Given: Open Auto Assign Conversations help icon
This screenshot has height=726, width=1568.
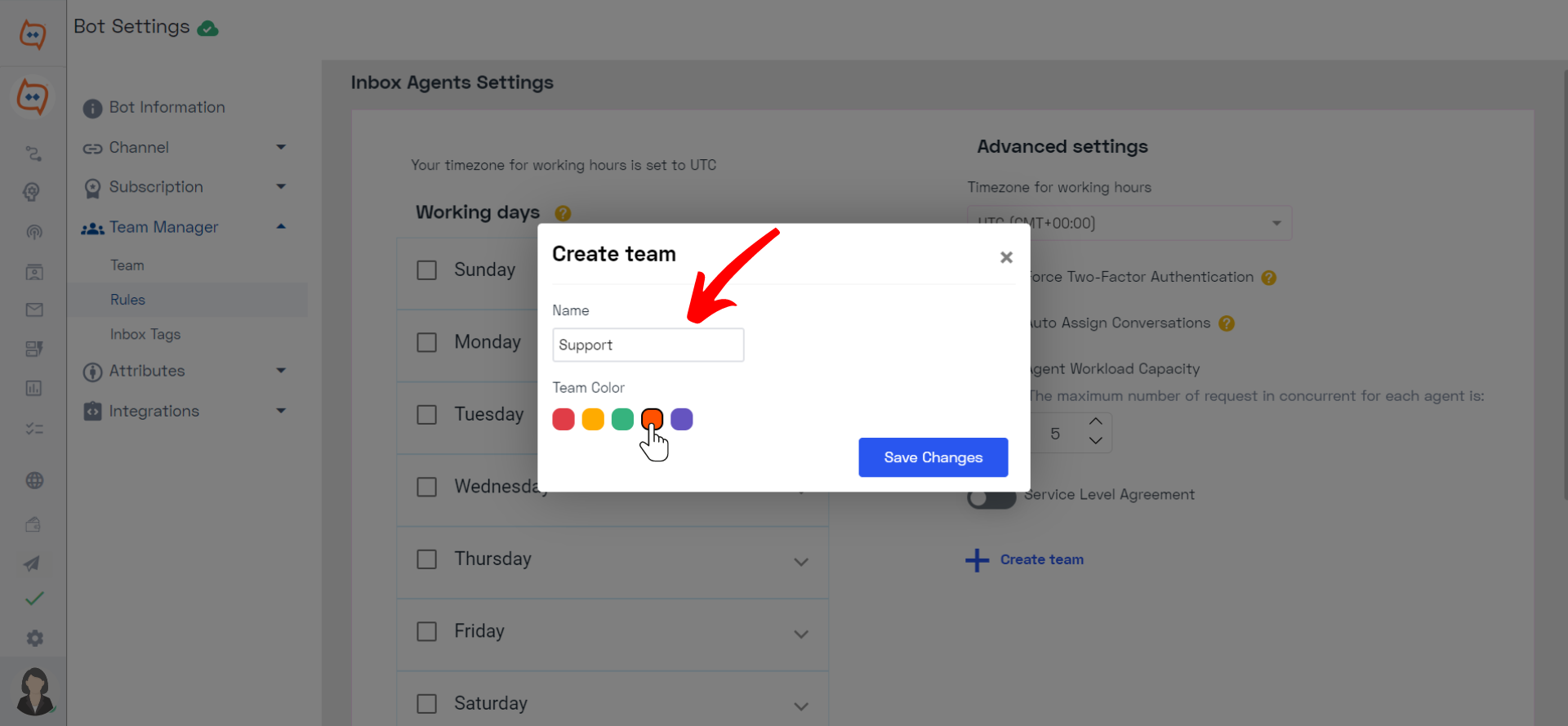Looking at the screenshot, I should click(1227, 323).
